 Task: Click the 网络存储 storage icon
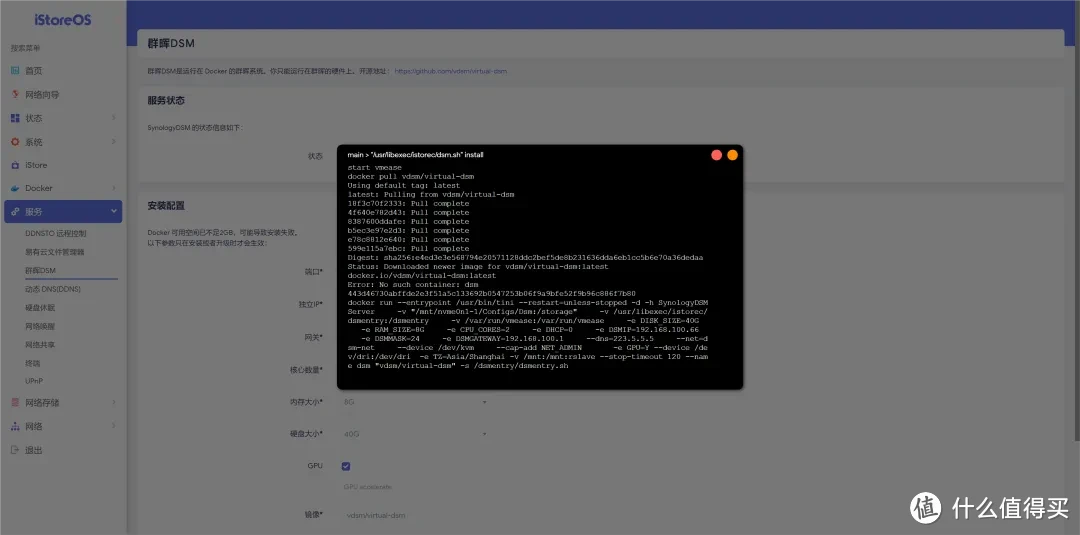tap(15, 403)
